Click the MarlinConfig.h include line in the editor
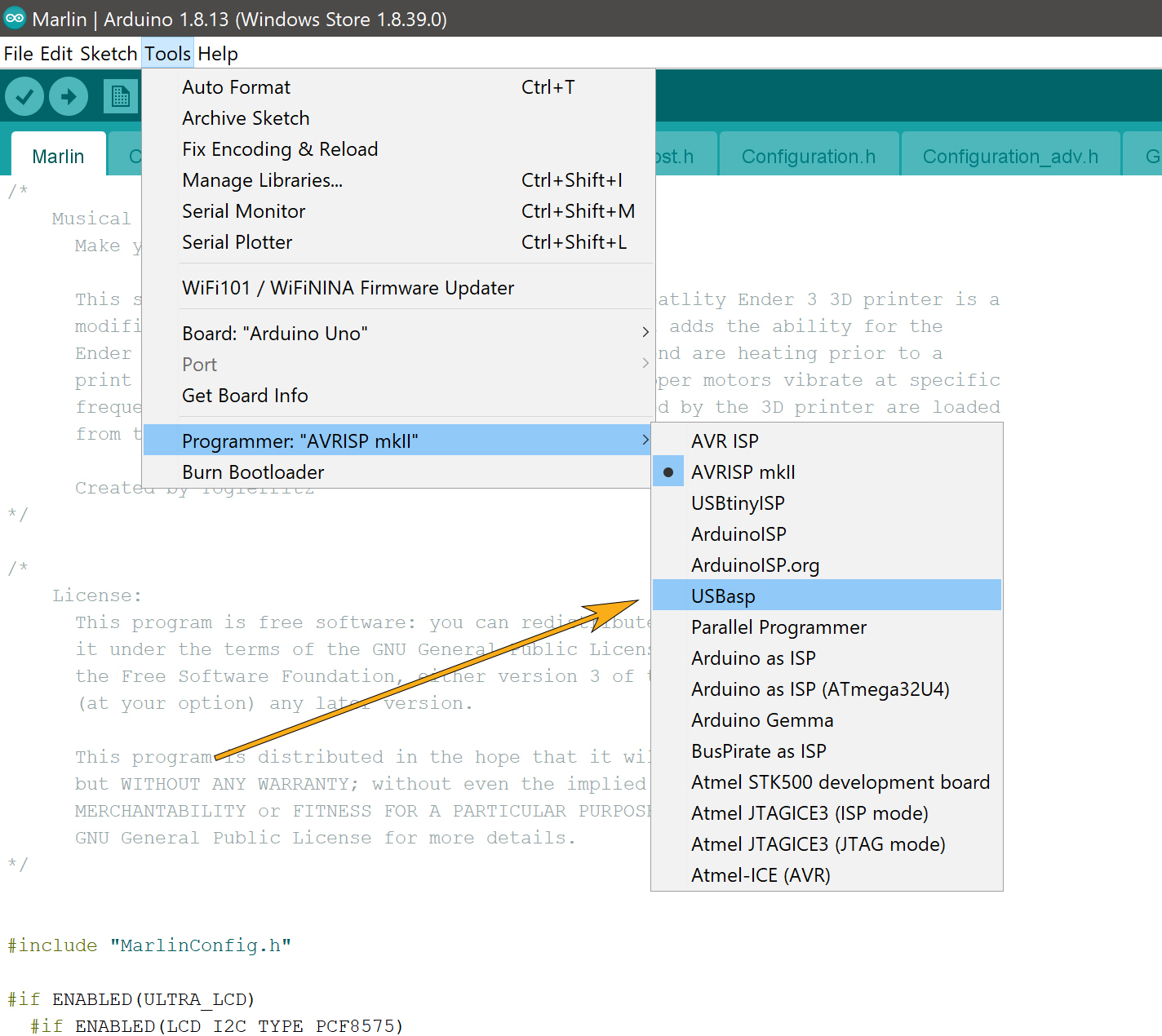 point(147,945)
